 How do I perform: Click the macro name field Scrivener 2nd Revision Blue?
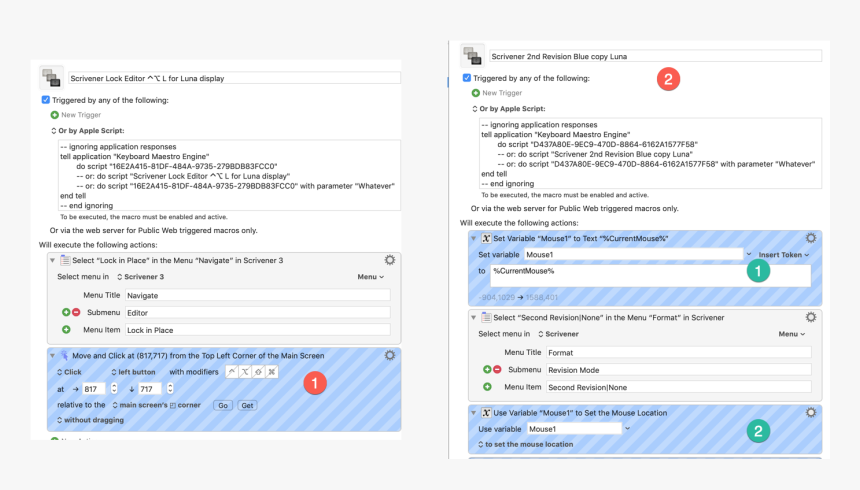[655, 56]
